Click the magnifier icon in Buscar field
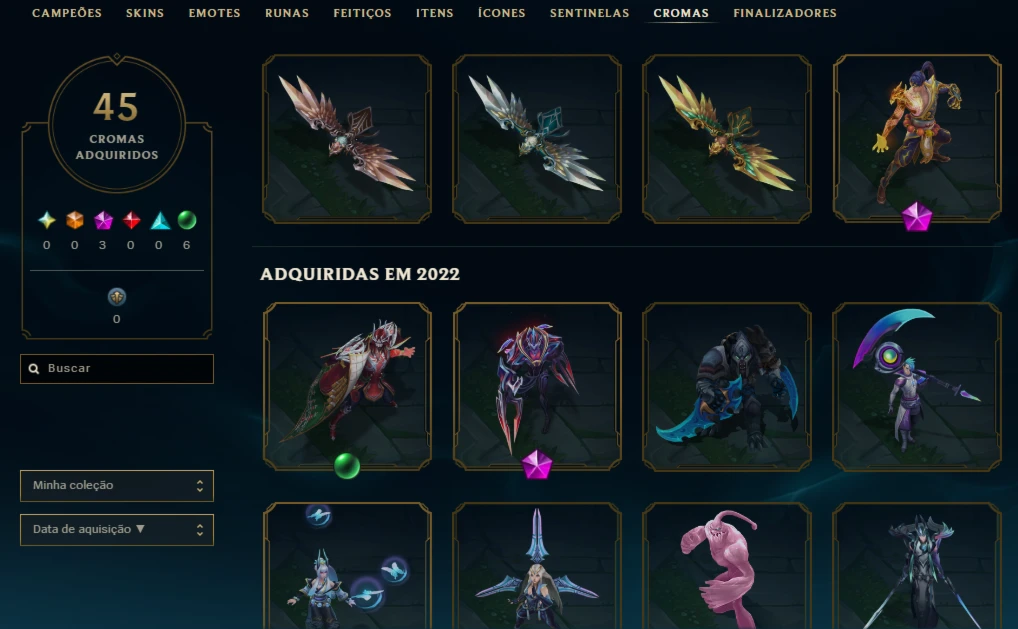 [x=34, y=369]
